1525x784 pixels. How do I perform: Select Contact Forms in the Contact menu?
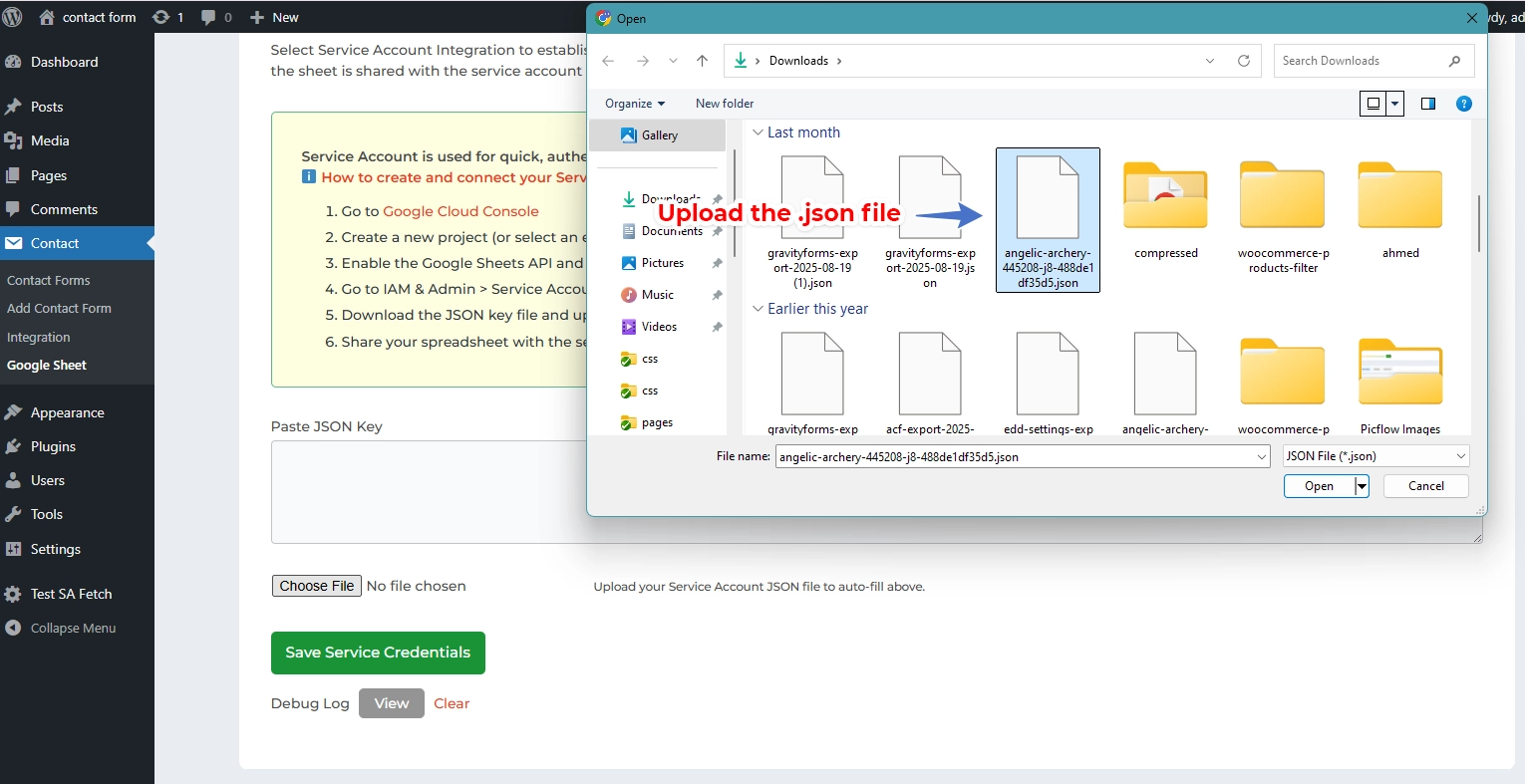tap(48, 280)
